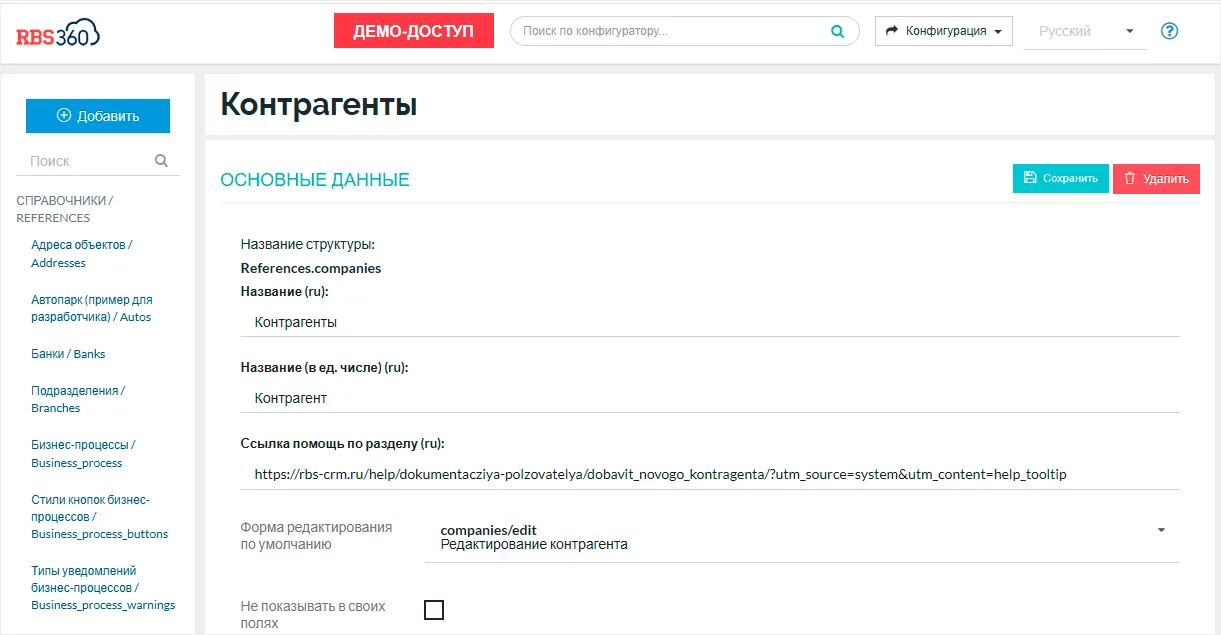This screenshot has height=635, width=1221.
Task: Click the help link URL input field
Action: 709,474
